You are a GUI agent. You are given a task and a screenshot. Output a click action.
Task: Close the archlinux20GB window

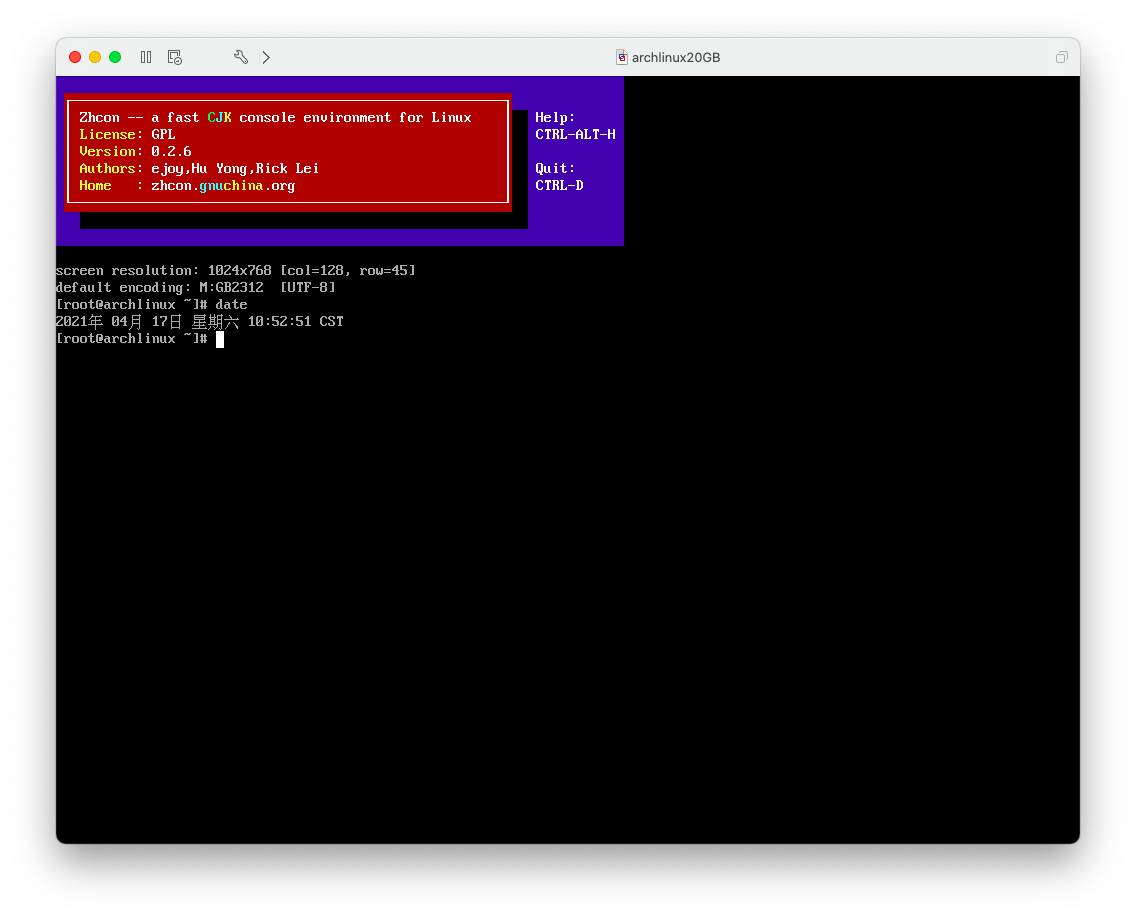(75, 57)
